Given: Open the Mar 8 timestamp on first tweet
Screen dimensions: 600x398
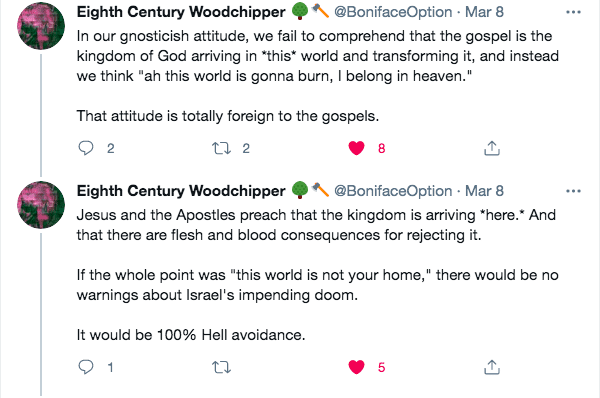Looking at the screenshot, I should pos(484,12).
